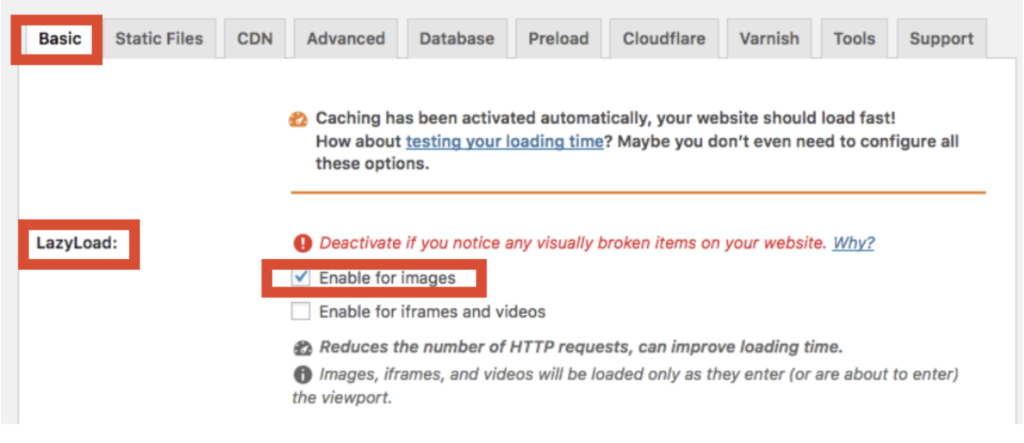Click the Why? link
Viewport: 1024px width, 443px height.
click(854, 243)
